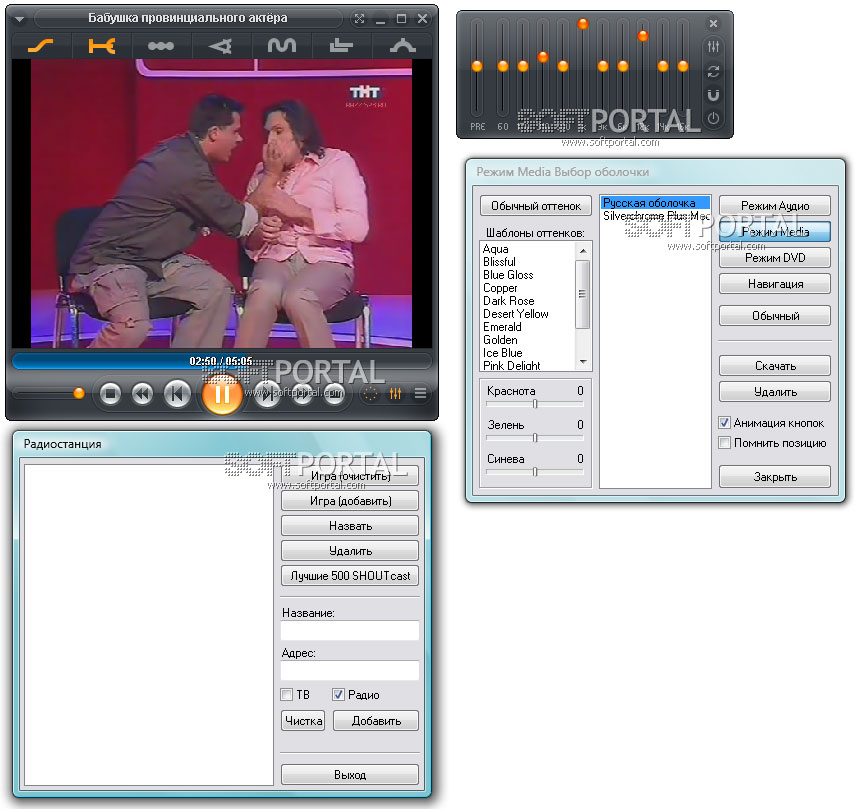This screenshot has height=809, width=855.
Task: Toggle the Радио checkbox
Action: click(x=338, y=695)
